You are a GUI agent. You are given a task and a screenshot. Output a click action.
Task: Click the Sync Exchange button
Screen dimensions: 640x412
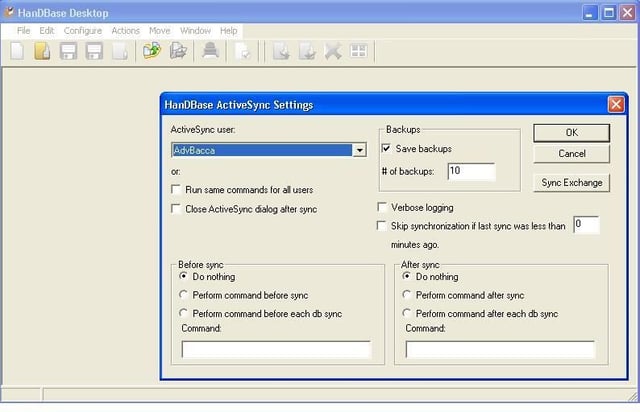point(571,183)
